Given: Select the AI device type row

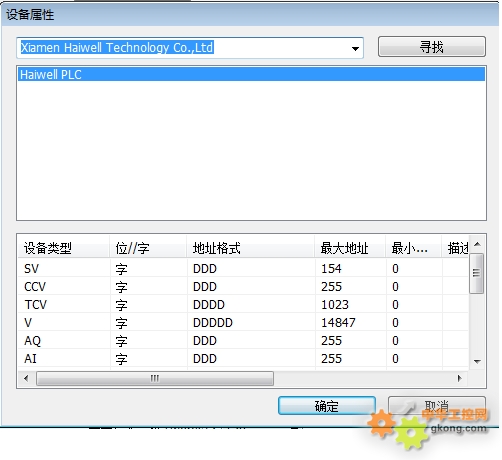Looking at the screenshot, I should tap(243, 359).
